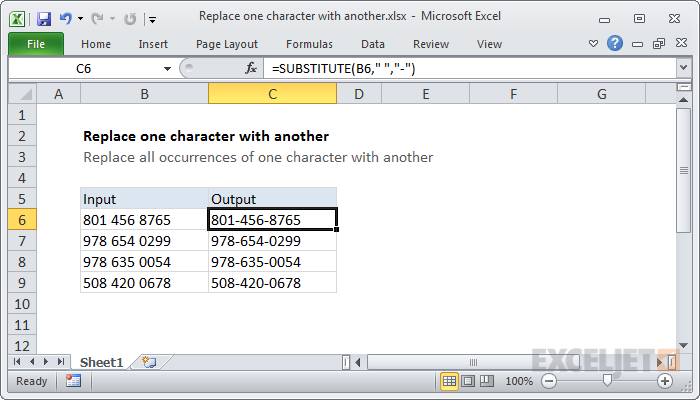Select column G header
Viewport: 700px width, 400px height.
601,94
